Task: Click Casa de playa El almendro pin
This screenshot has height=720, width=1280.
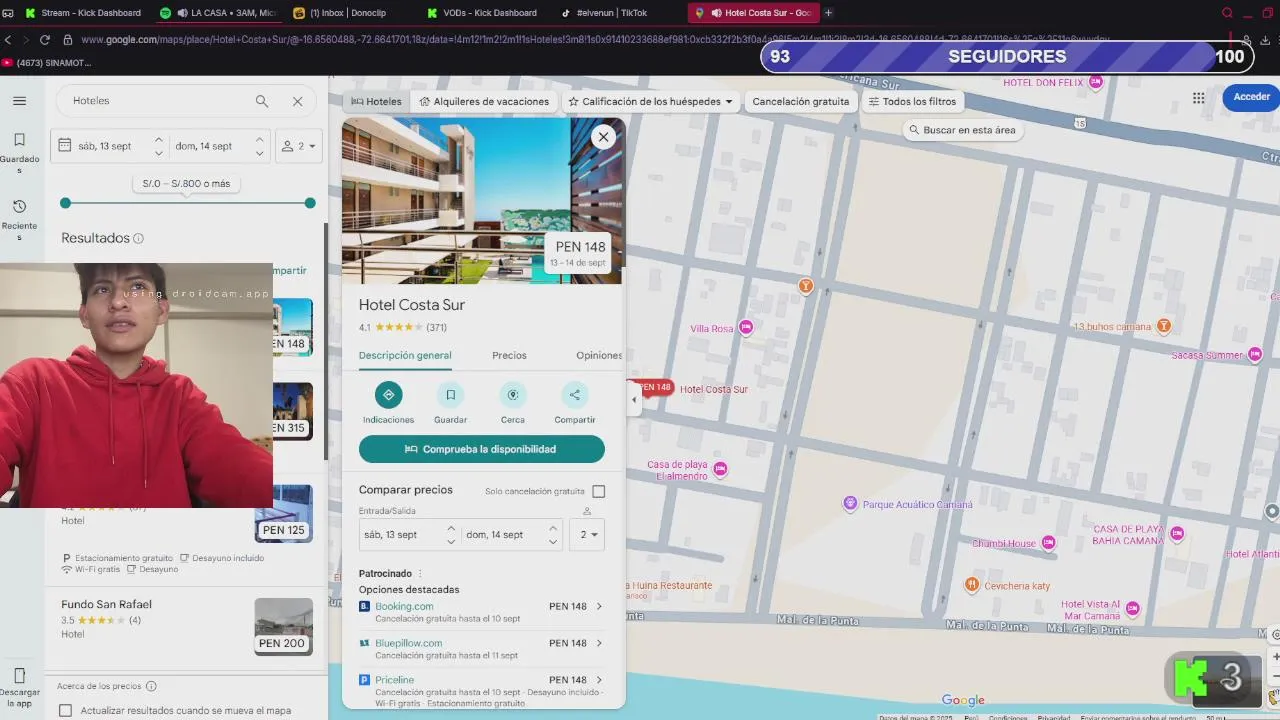Action: coord(720,469)
